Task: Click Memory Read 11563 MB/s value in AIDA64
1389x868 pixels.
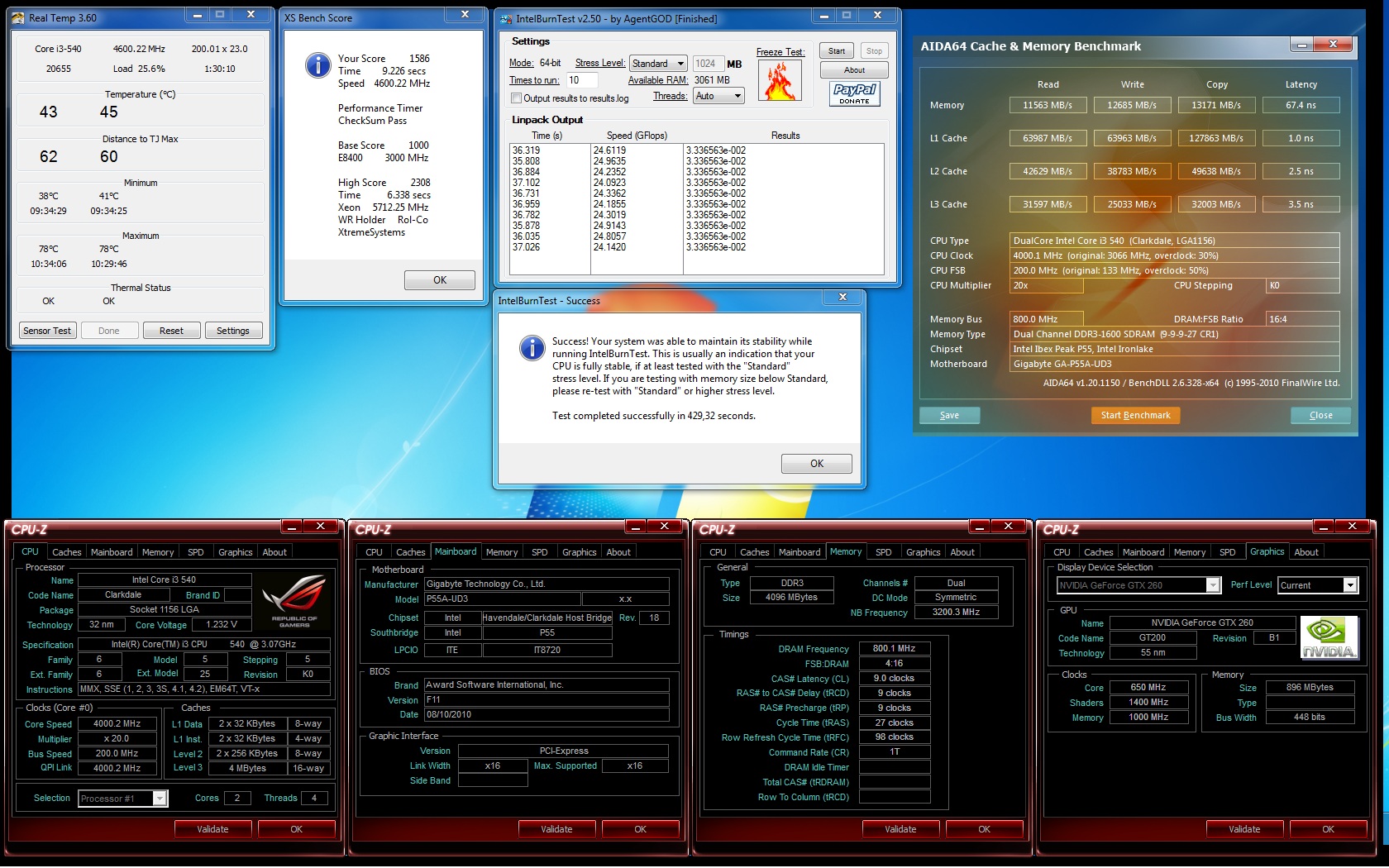Action: pyautogui.click(x=1048, y=105)
